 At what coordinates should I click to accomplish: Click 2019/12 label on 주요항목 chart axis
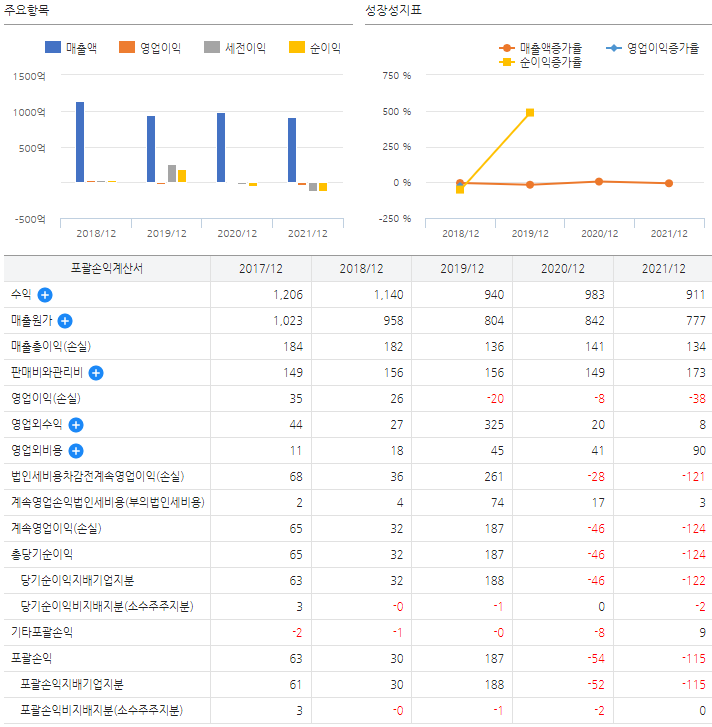167,234
